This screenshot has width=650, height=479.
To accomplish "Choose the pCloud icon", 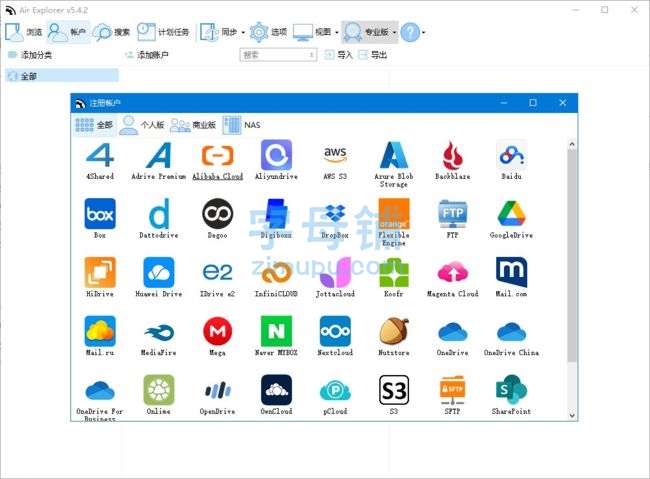I will pyautogui.click(x=335, y=391).
